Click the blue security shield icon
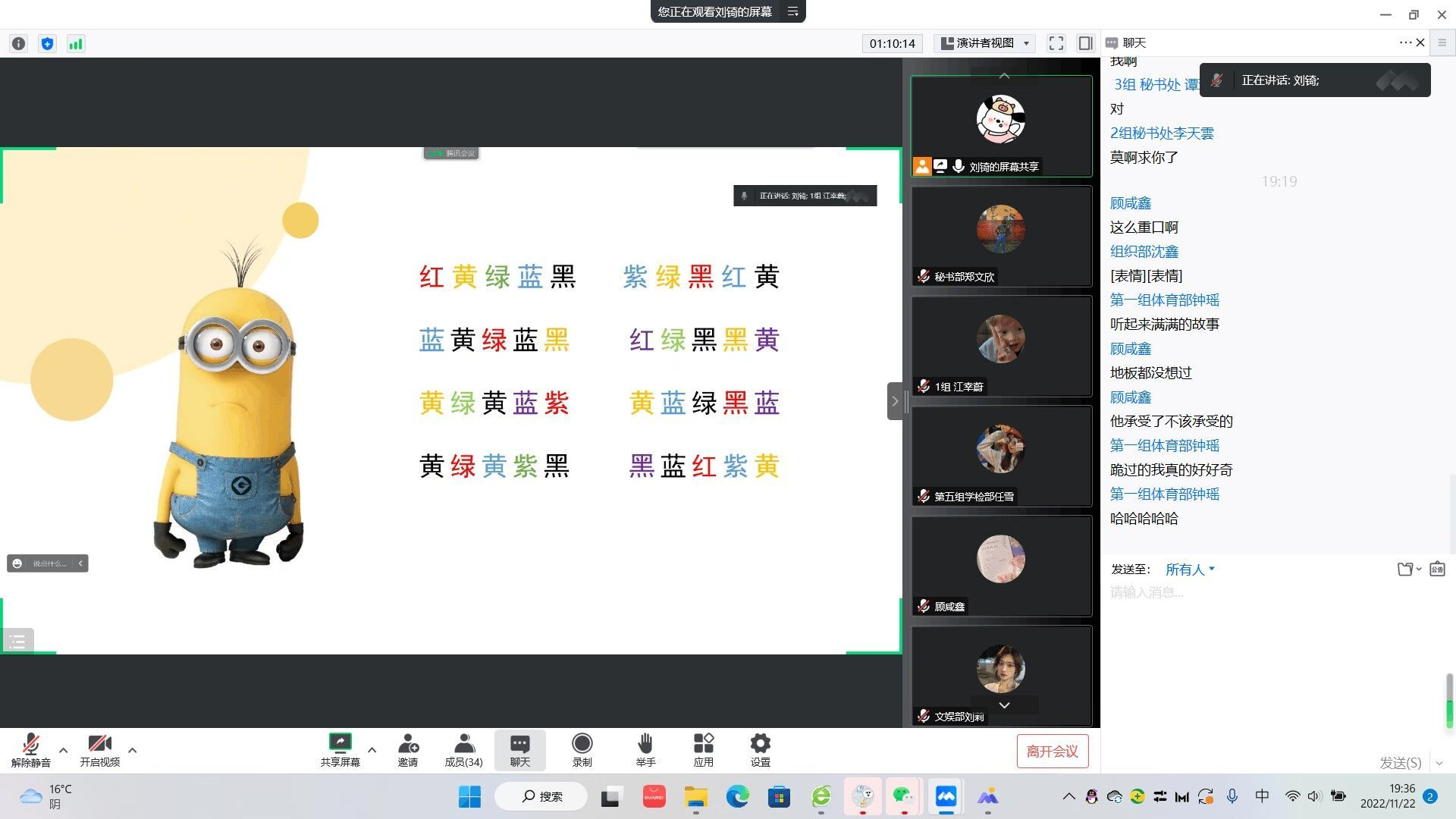1456x819 pixels. 47,44
